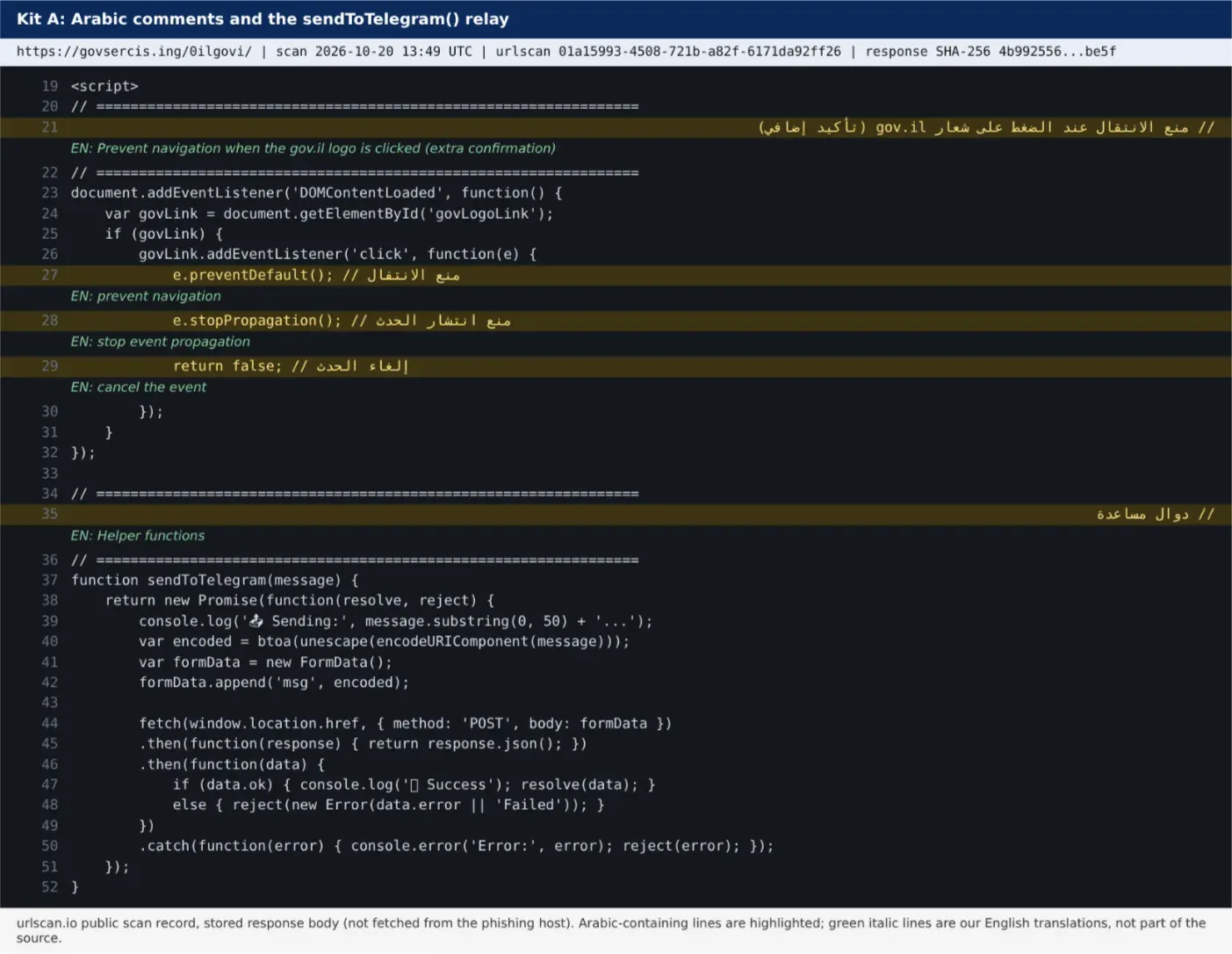Click the URL https://govsercis.ing/0ilgovi/
The width and height of the screenshot is (1232, 954).
[x=134, y=52]
